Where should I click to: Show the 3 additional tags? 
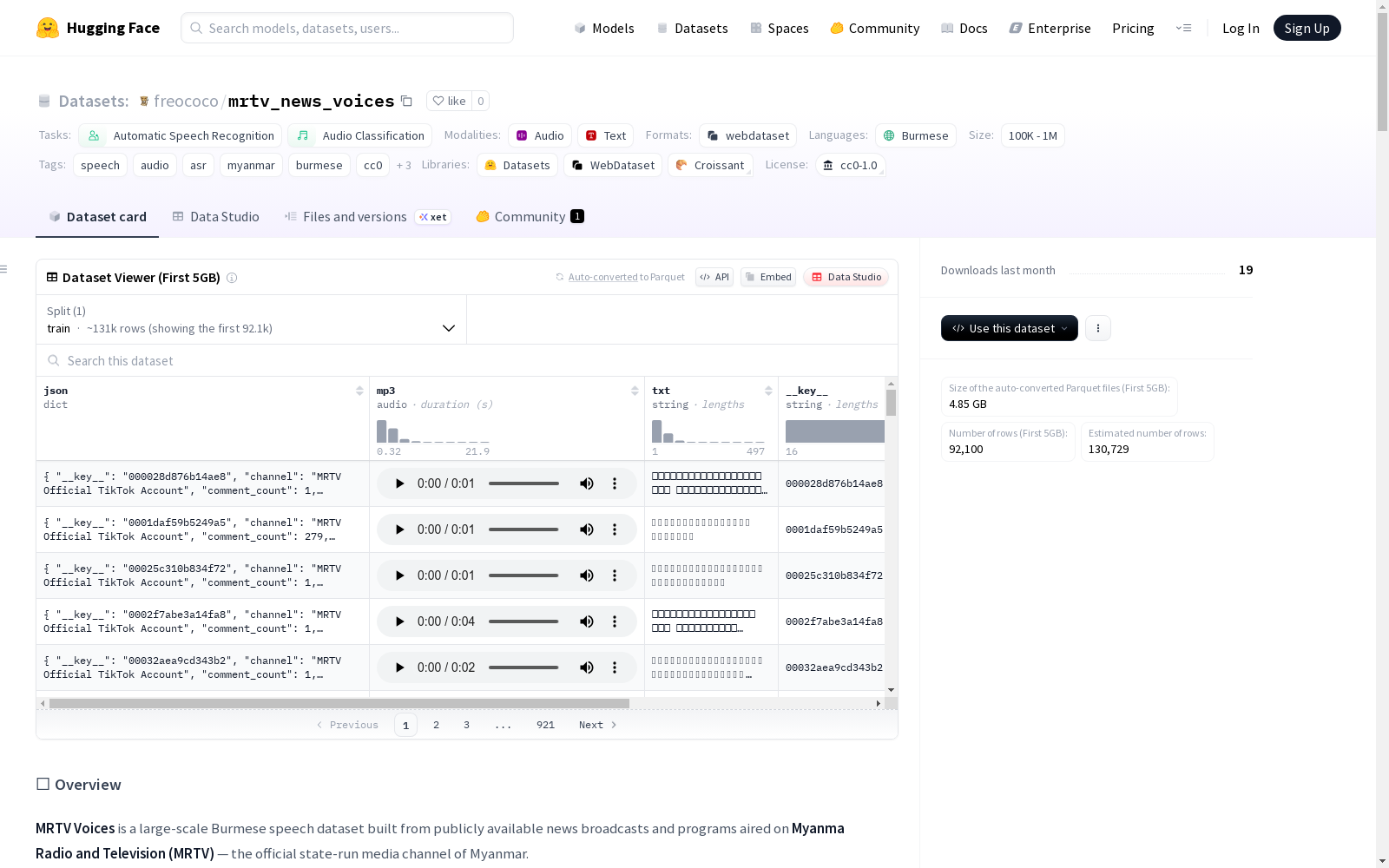[x=404, y=165]
